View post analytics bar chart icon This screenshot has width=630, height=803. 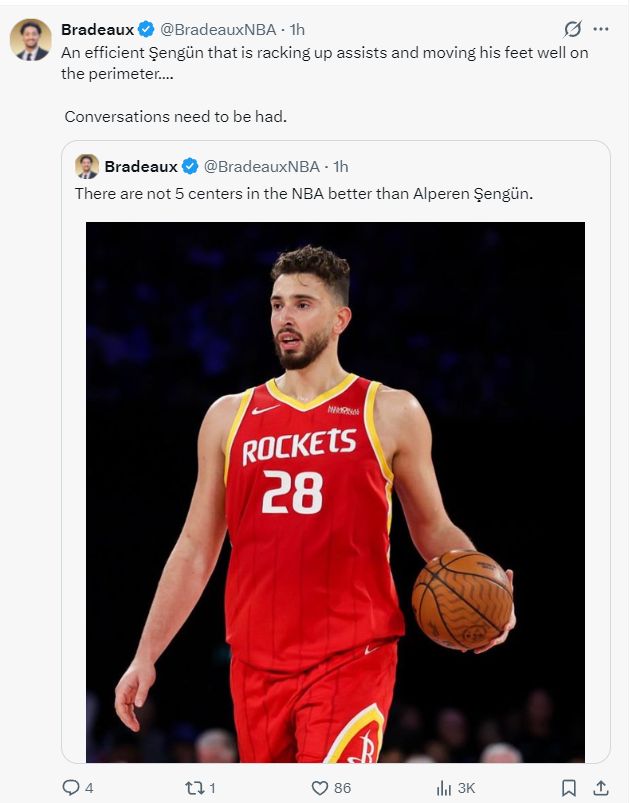[444, 788]
